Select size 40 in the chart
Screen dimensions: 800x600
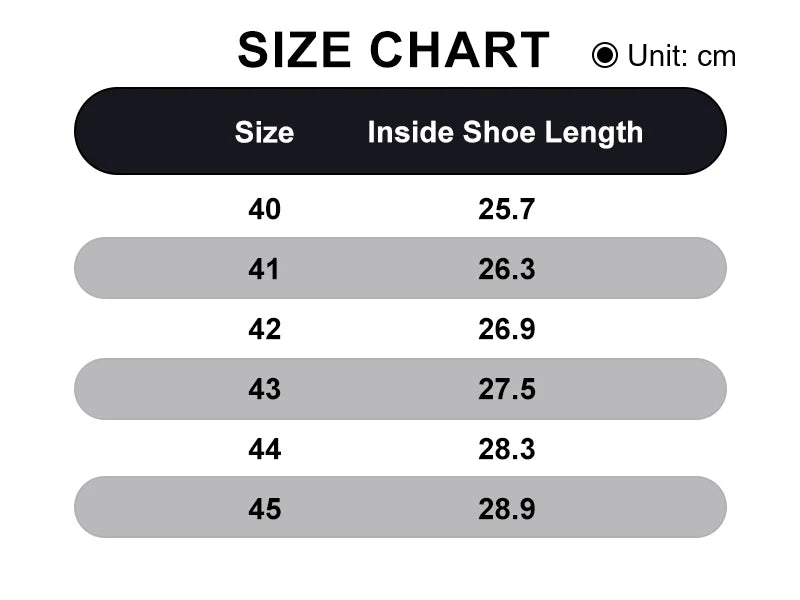pos(264,209)
